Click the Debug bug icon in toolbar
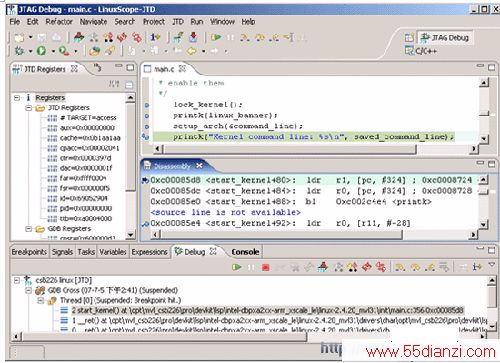The height and width of the screenshot is (363, 500). click(19, 51)
